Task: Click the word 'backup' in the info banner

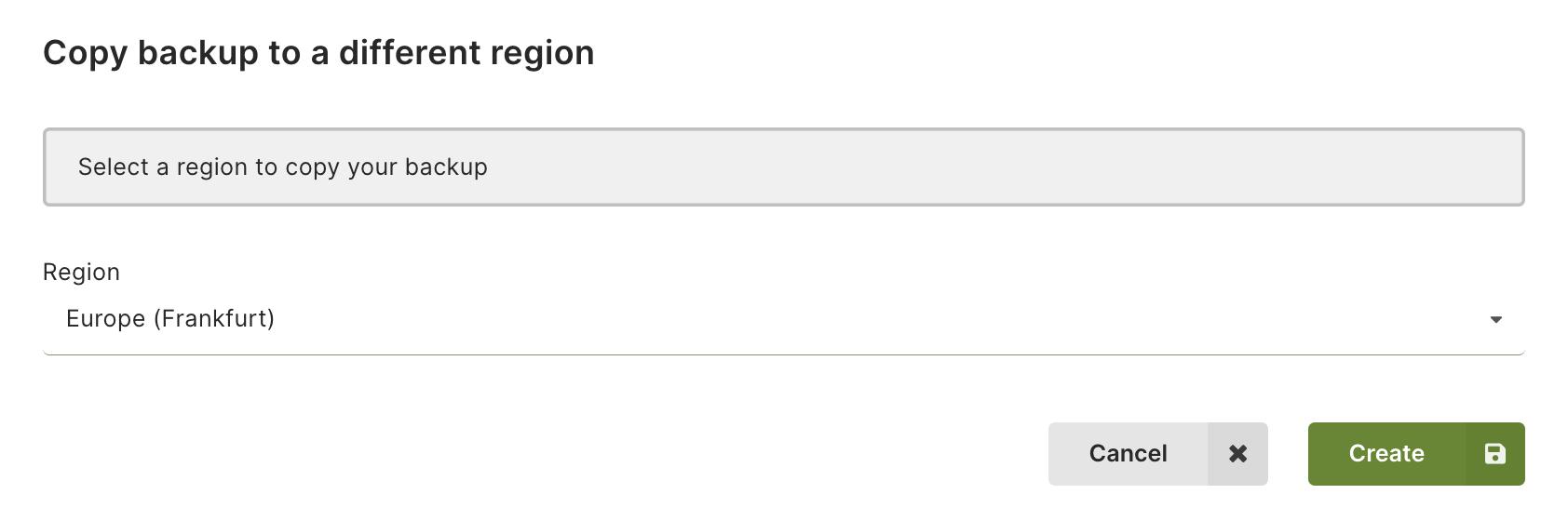Action: point(446,167)
